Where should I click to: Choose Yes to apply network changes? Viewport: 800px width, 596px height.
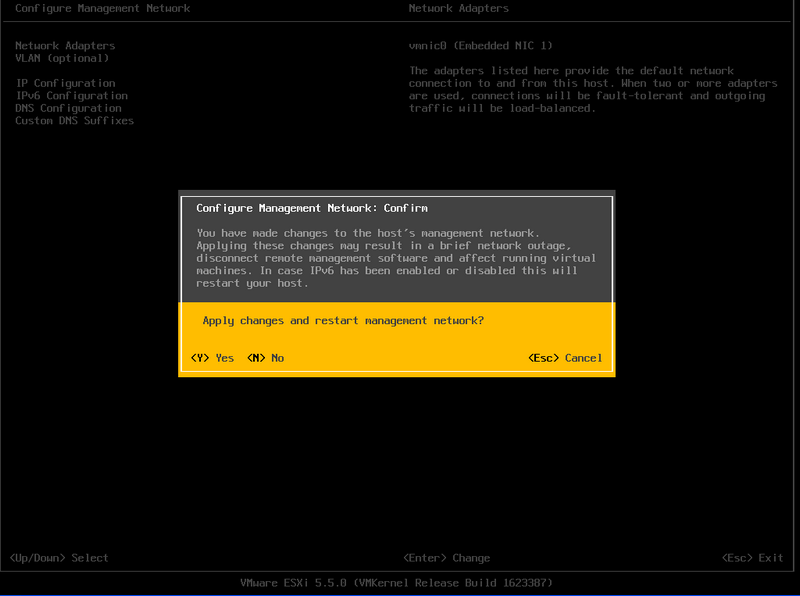click(212, 358)
